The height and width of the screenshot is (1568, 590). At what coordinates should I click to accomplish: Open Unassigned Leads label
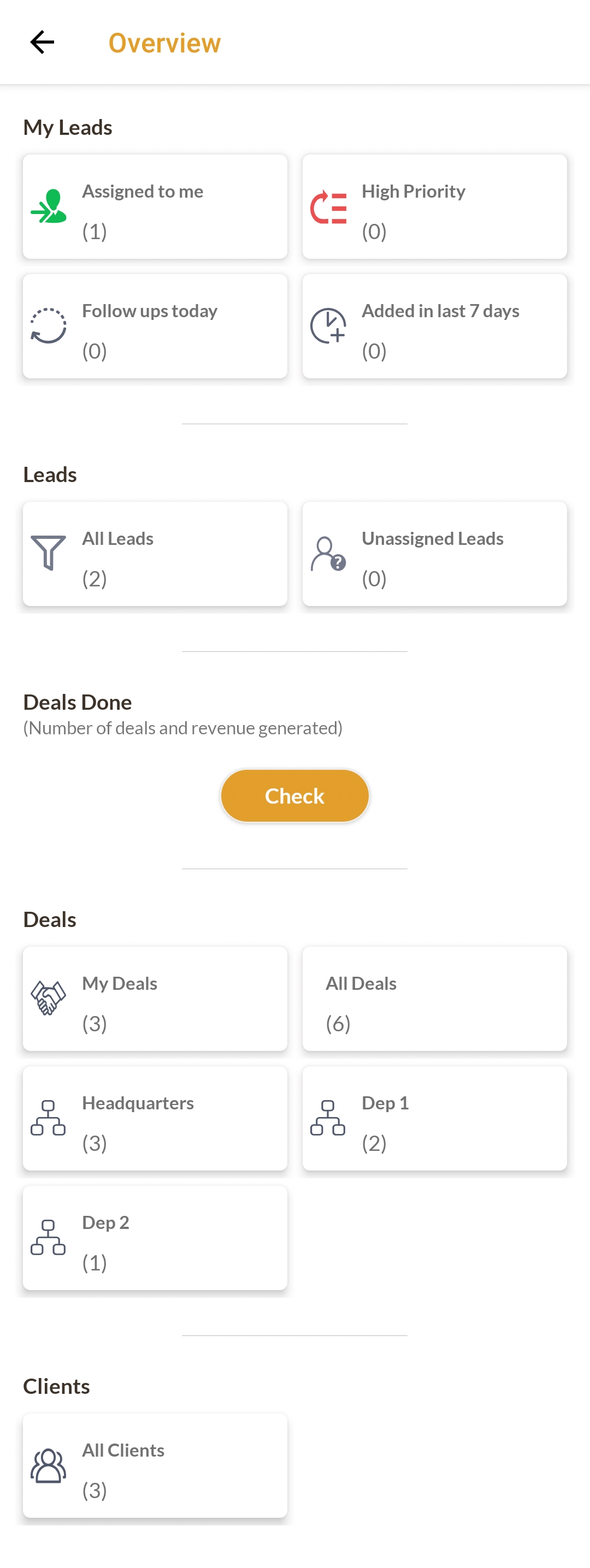(432, 538)
